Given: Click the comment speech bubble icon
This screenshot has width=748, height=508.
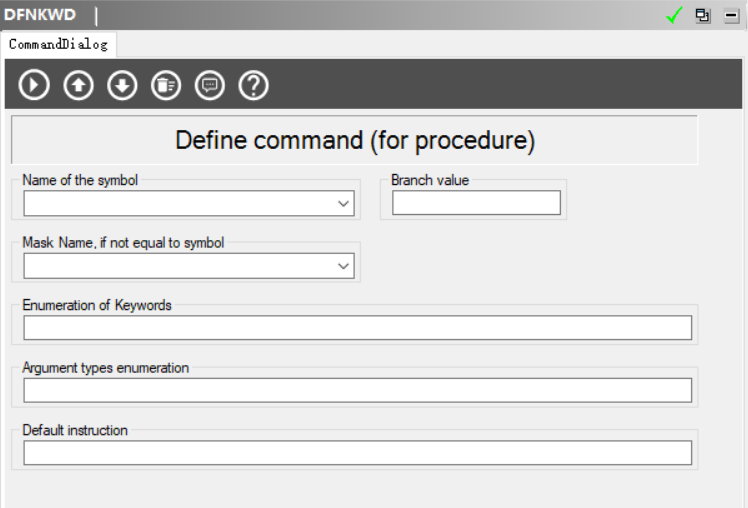Looking at the screenshot, I should click(210, 86).
